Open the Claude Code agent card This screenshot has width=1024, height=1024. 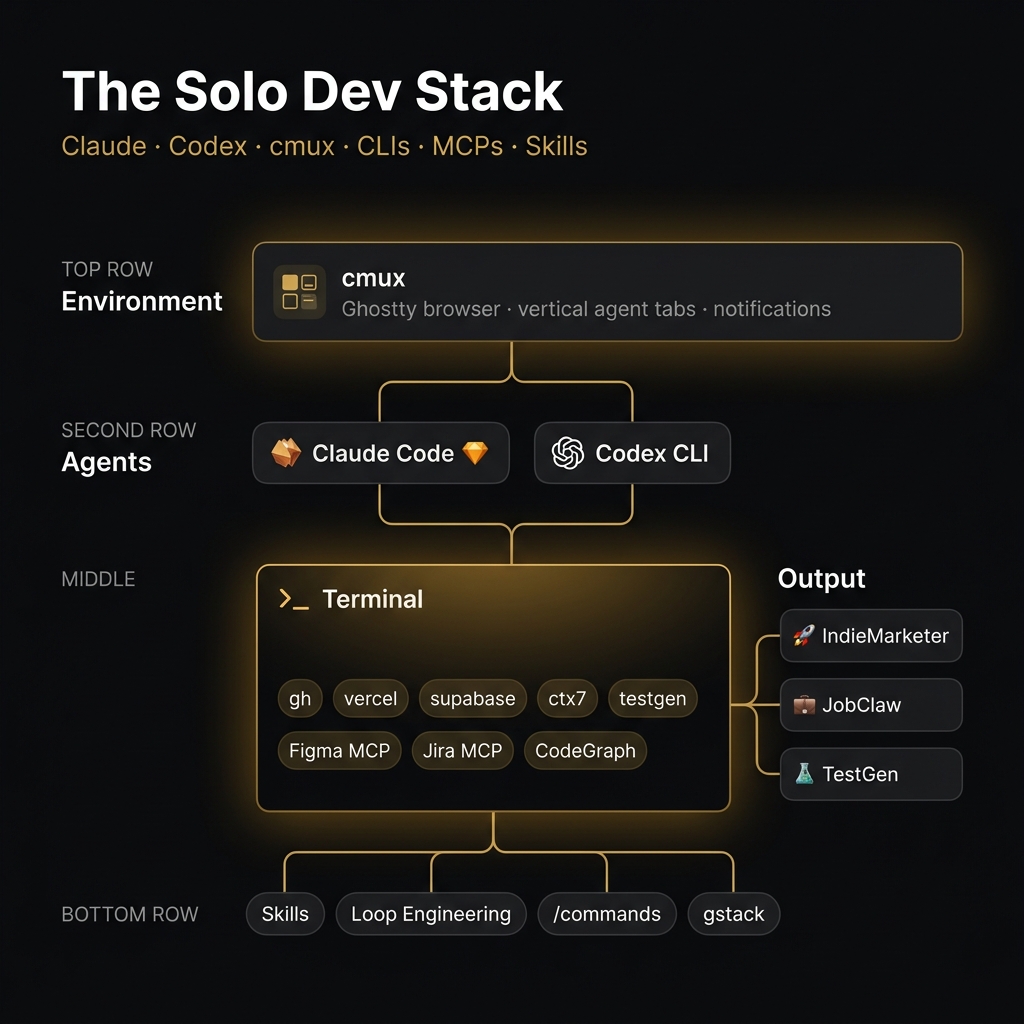tap(381, 453)
